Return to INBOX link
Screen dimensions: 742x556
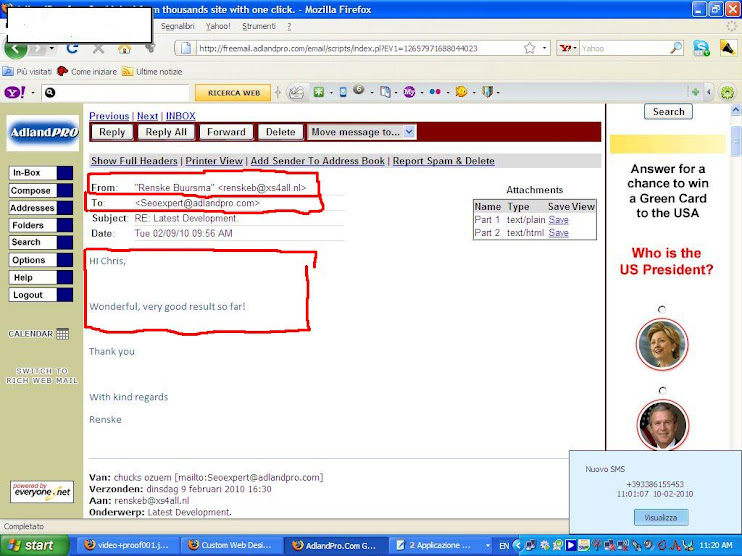[x=180, y=116]
